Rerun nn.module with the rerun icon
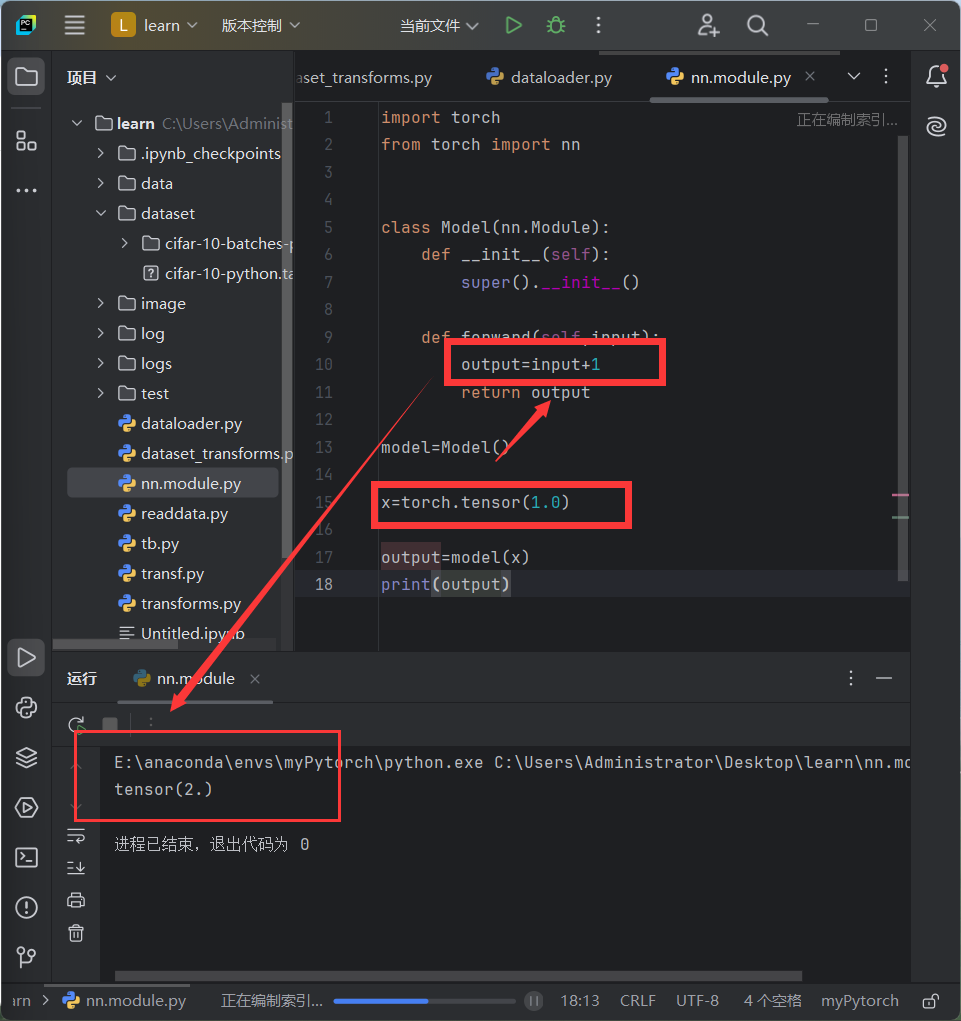The width and height of the screenshot is (961, 1021). tap(76, 723)
